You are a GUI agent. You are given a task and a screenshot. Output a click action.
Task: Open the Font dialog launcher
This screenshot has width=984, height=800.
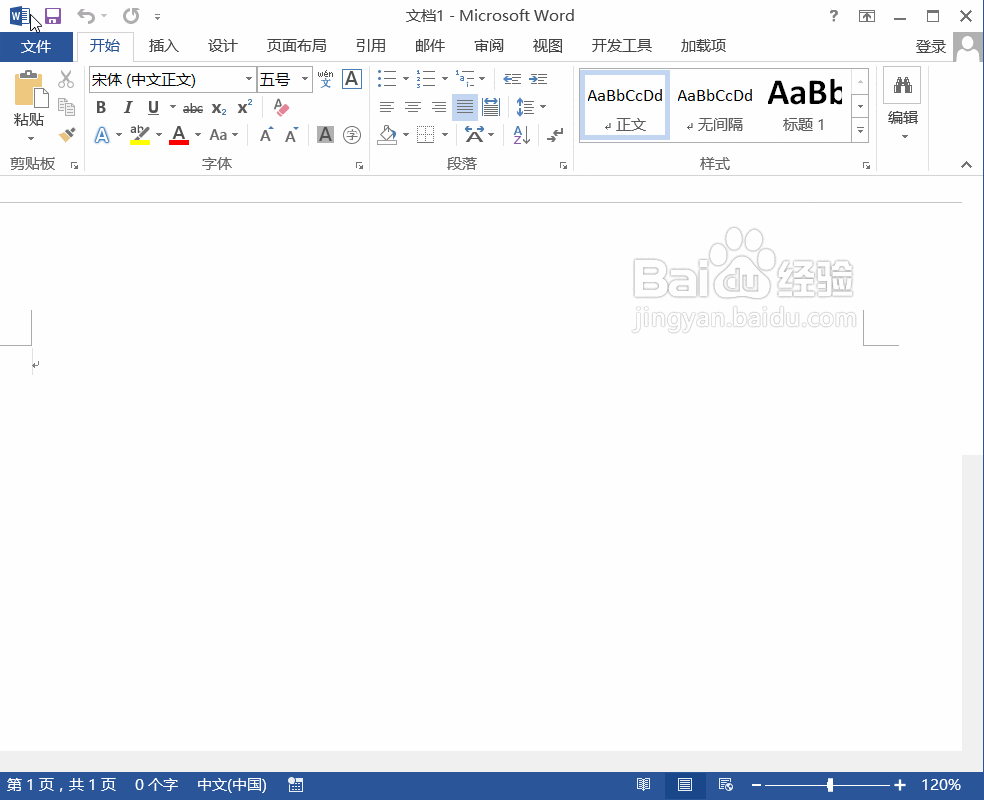coord(360,166)
